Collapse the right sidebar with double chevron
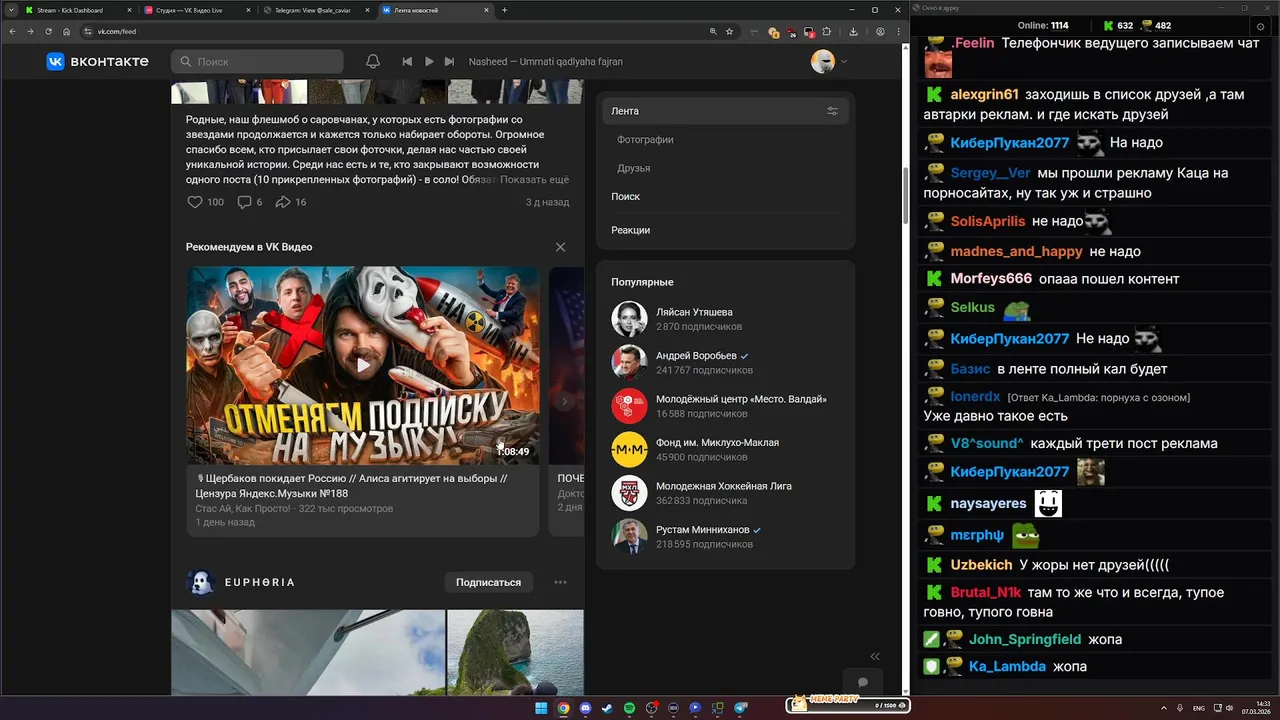This screenshot has width=1280, height=720. pyautogui.click(x=875, y=657)
